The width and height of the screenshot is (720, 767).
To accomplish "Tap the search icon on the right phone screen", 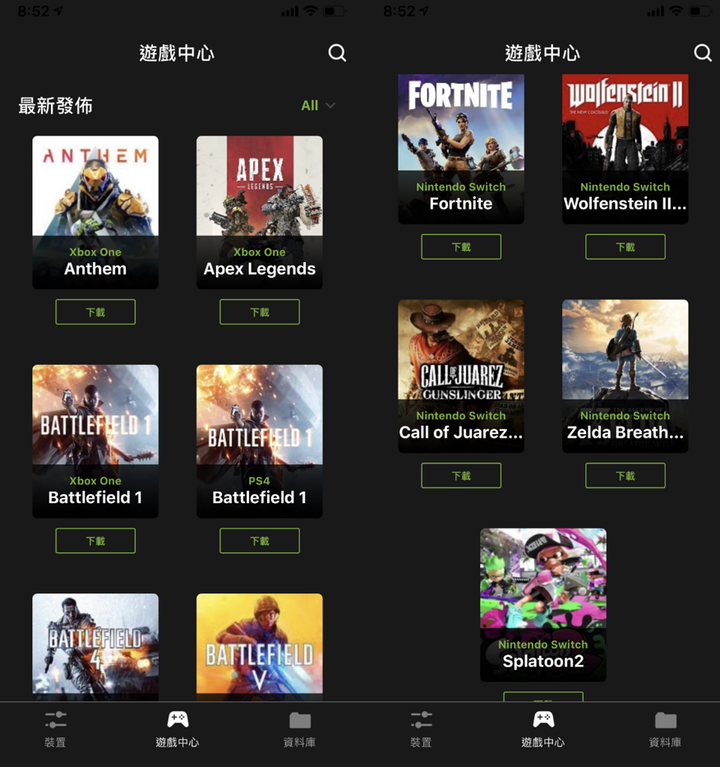I will tap(703, 53).
